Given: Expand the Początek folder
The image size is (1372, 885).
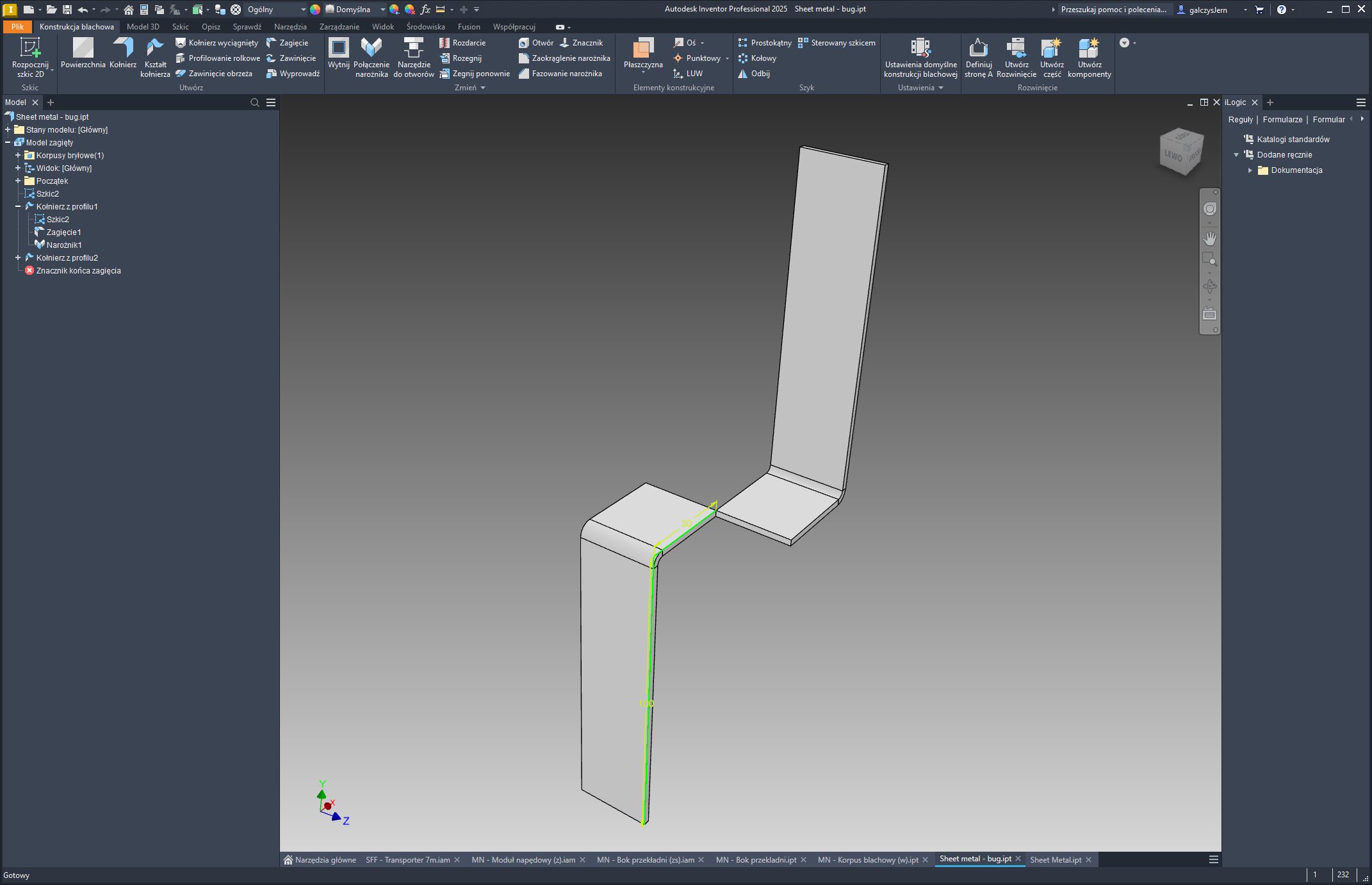Looking at the screenshot, I should 18,181.
